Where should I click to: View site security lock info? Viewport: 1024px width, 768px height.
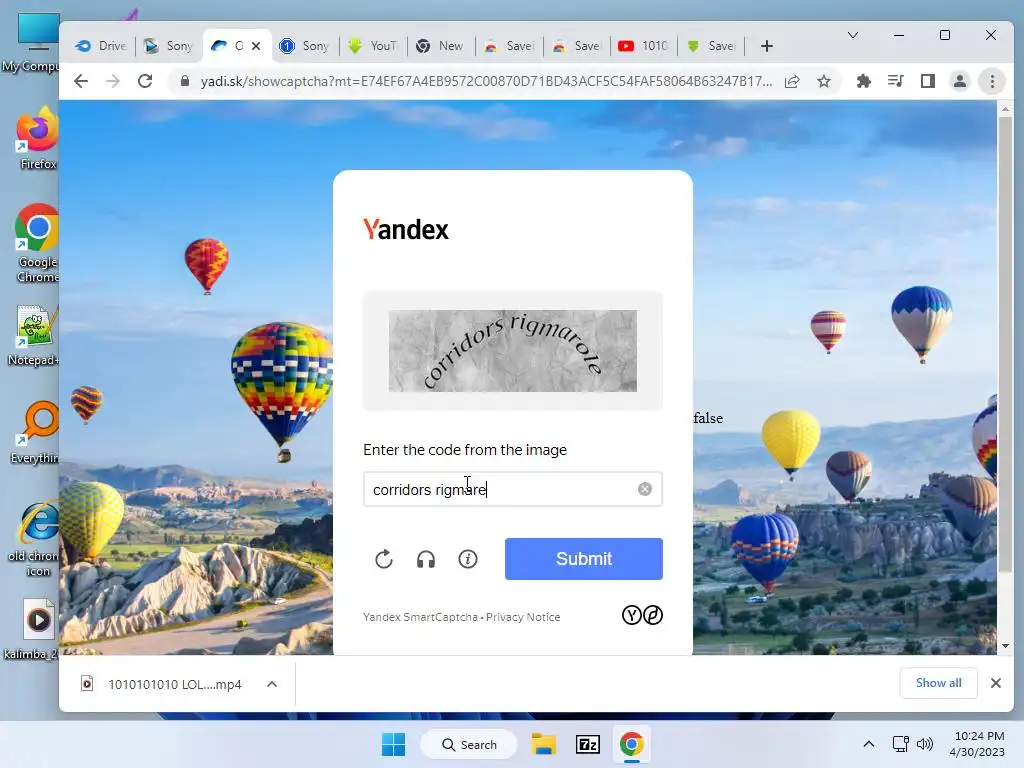point(185,81)
